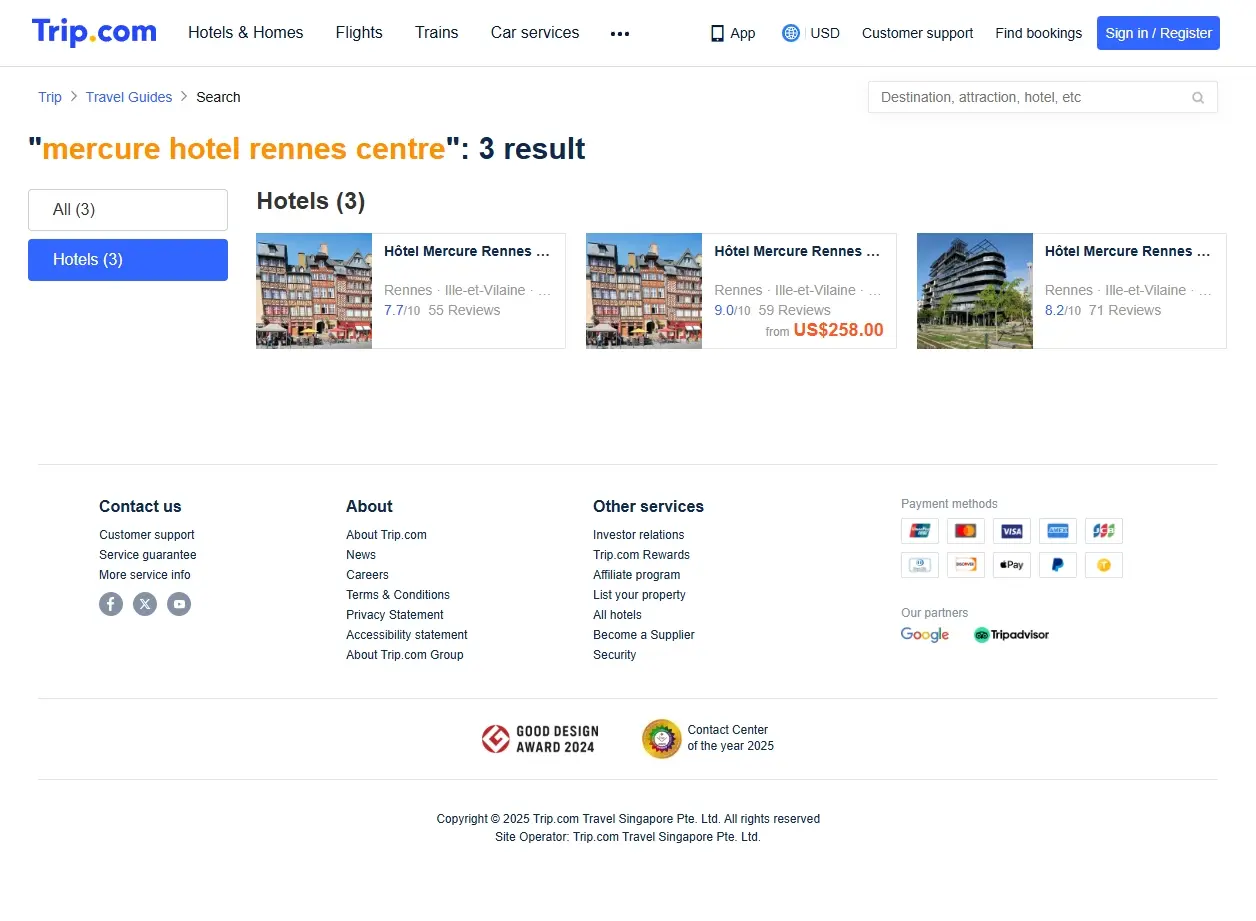Open the Hotels & Homes menu
This screenshot has width=1256, height=921.
246,33
